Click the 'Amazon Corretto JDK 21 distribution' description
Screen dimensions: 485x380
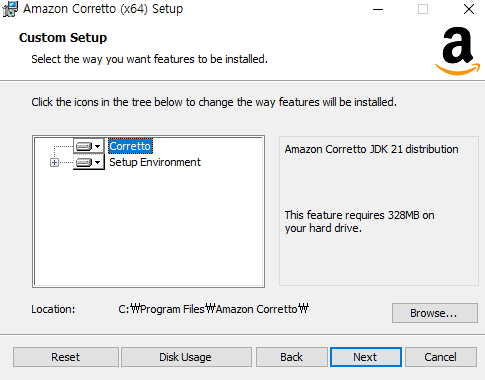[371, 149]
